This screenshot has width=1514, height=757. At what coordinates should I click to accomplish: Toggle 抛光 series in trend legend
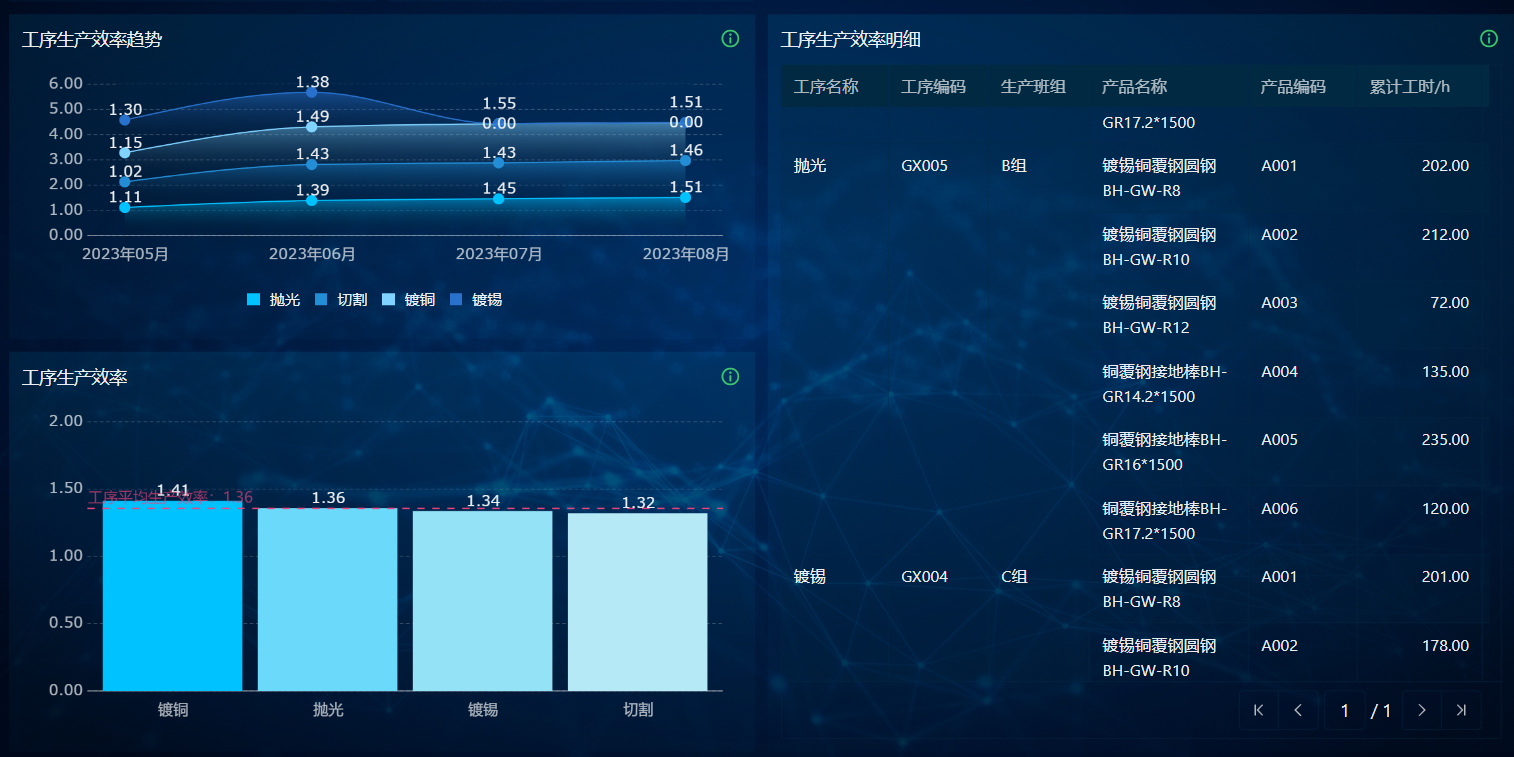273,300
